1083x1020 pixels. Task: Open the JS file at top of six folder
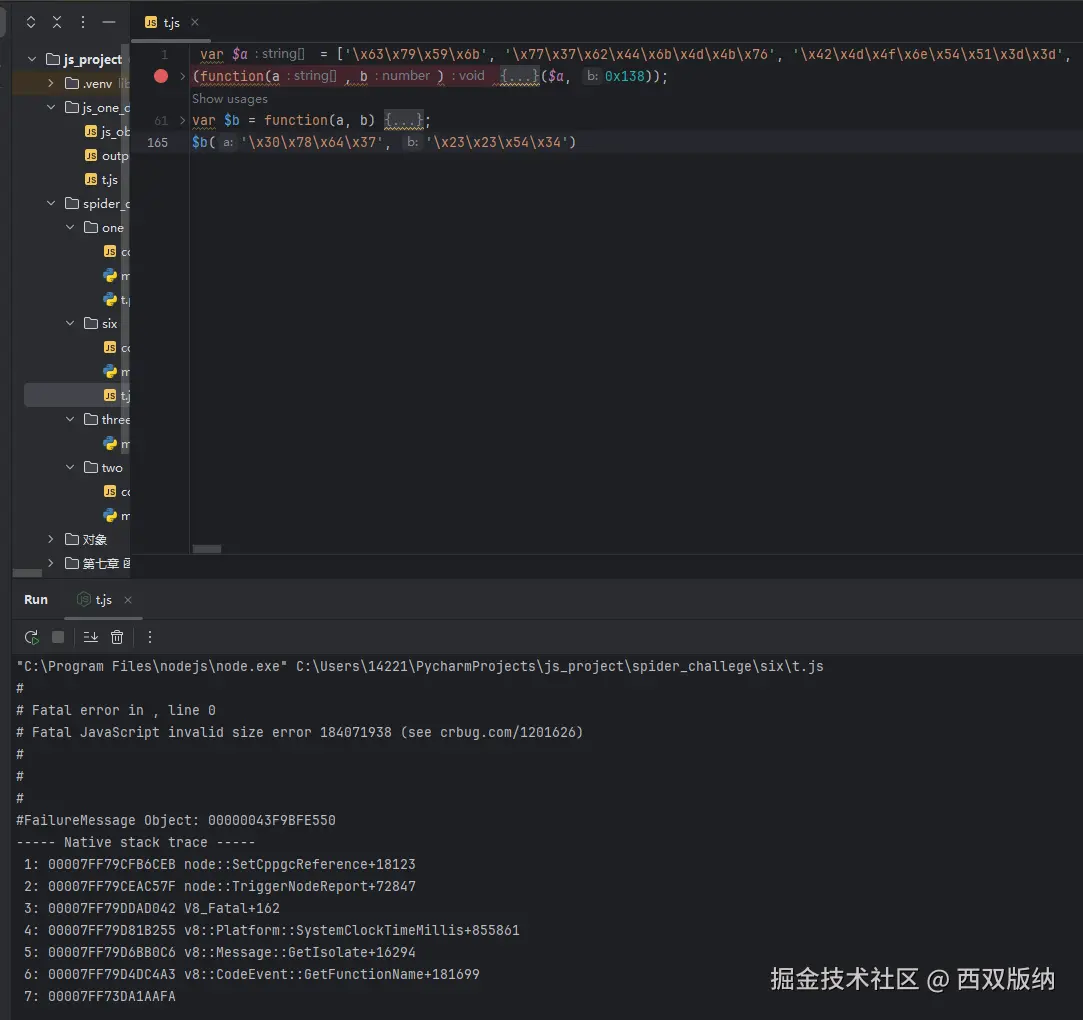(x=116, y=347)
